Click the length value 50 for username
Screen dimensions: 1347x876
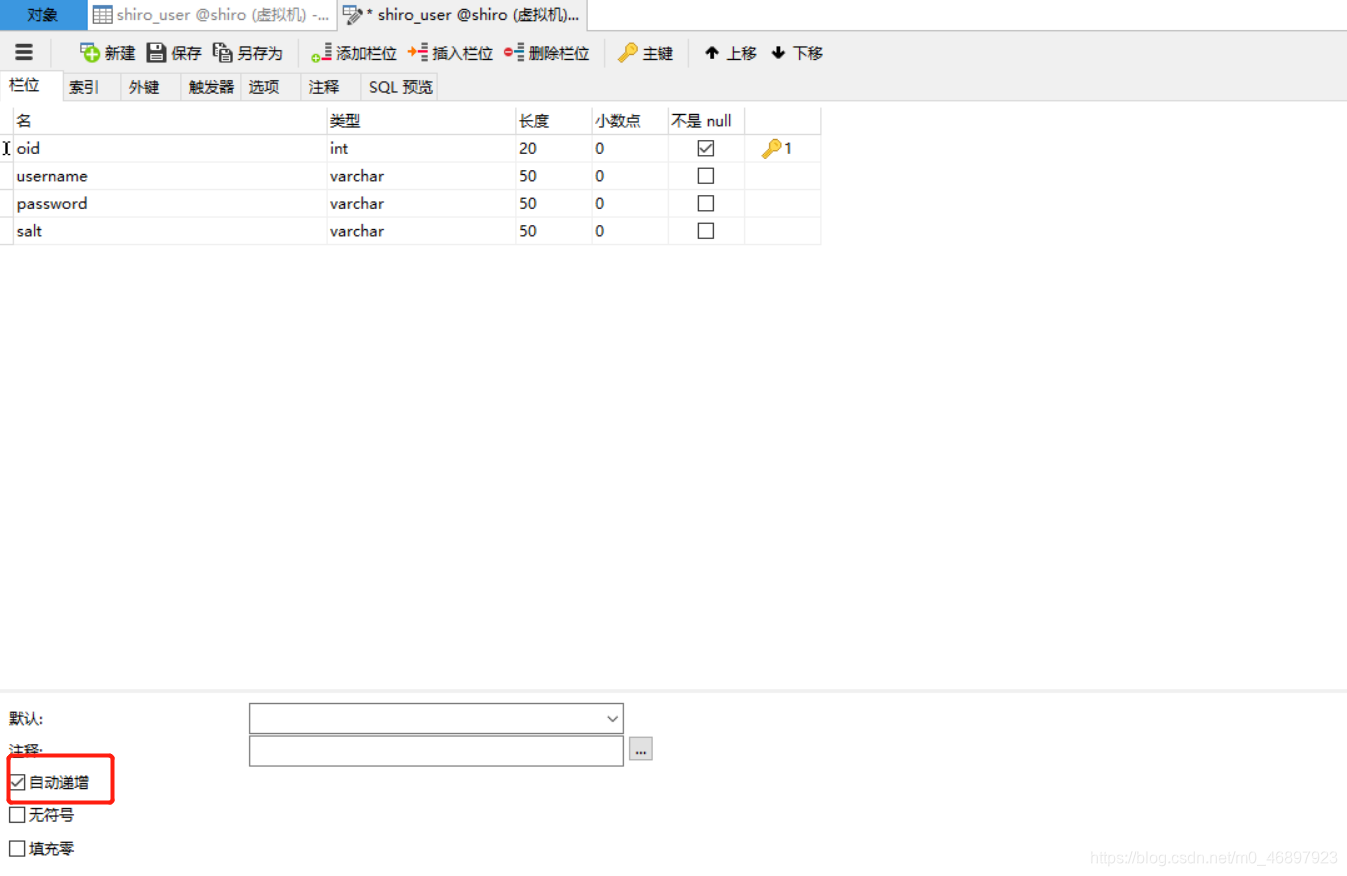(x=553, y=176)
